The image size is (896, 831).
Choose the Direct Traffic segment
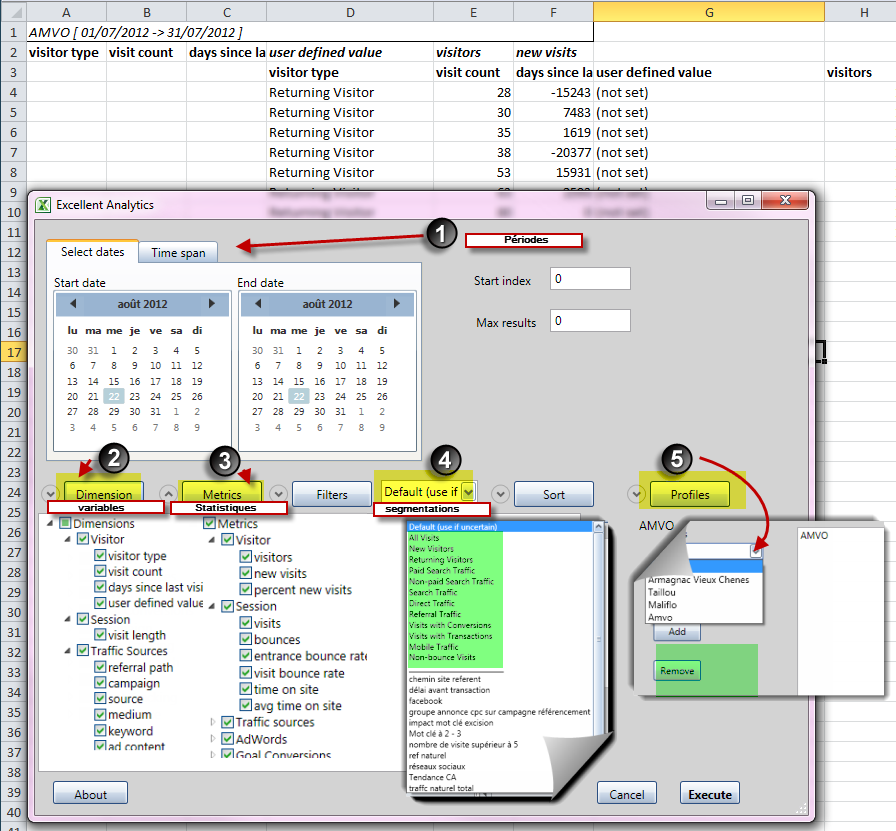coord(431,603)
